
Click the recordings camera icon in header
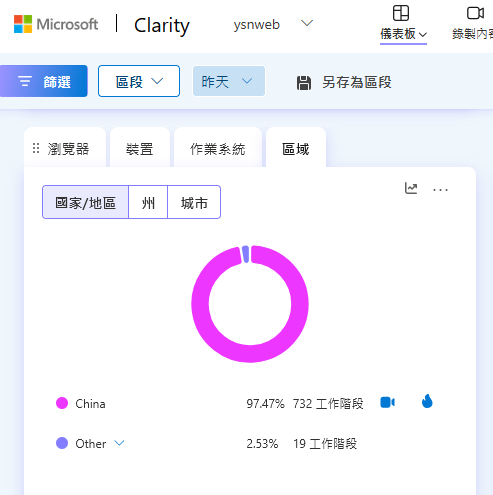[475, 13]
